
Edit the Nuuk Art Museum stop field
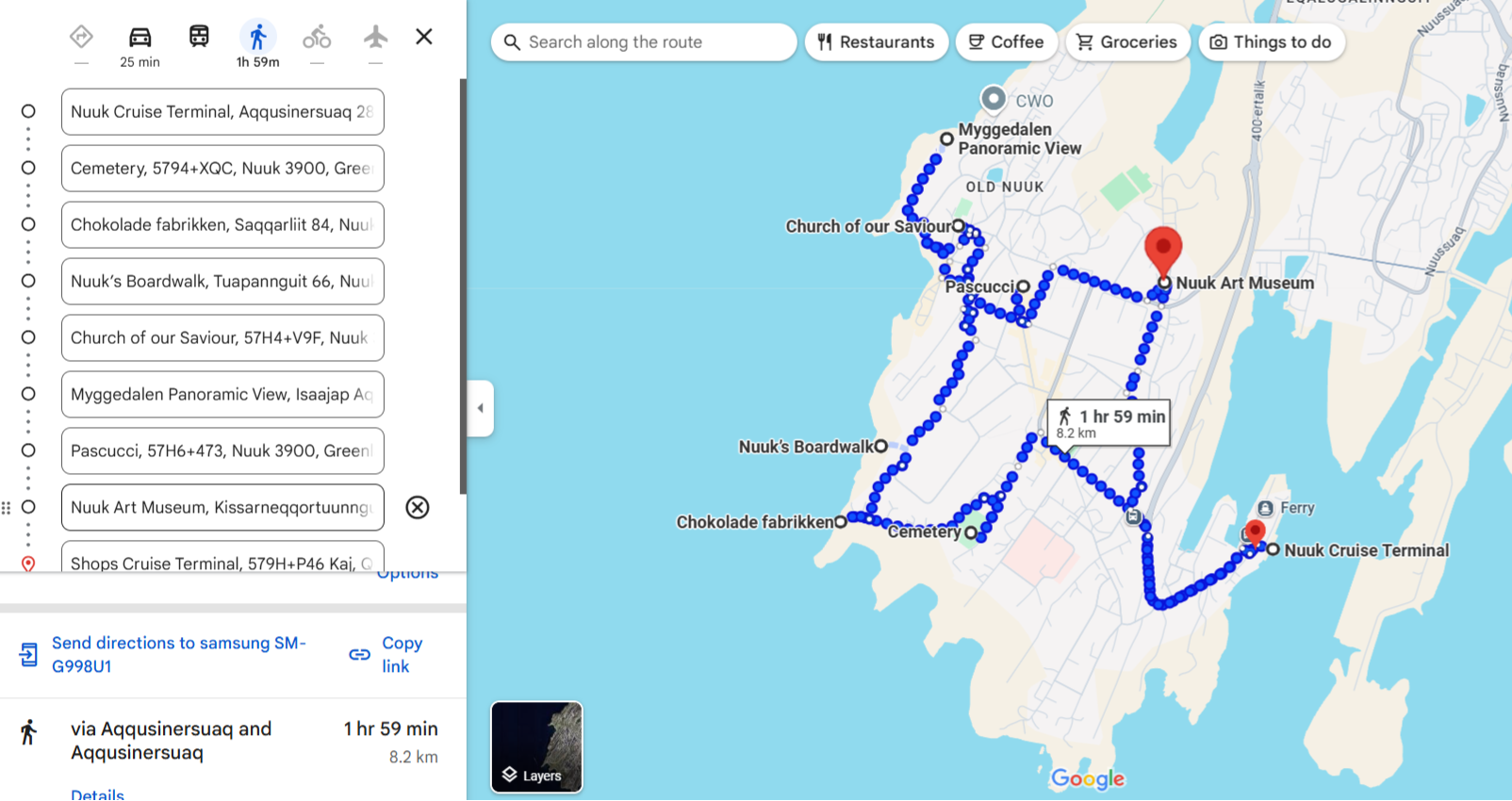click(222, 508)
